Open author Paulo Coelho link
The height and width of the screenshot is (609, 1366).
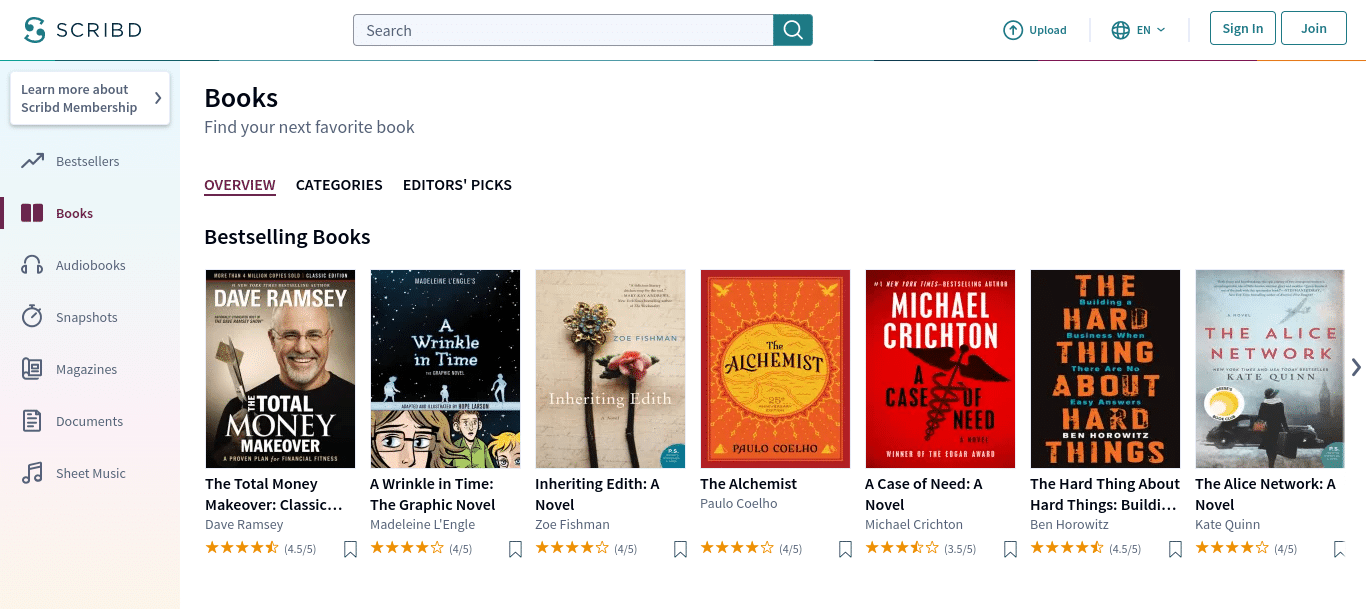coord(738,503)
